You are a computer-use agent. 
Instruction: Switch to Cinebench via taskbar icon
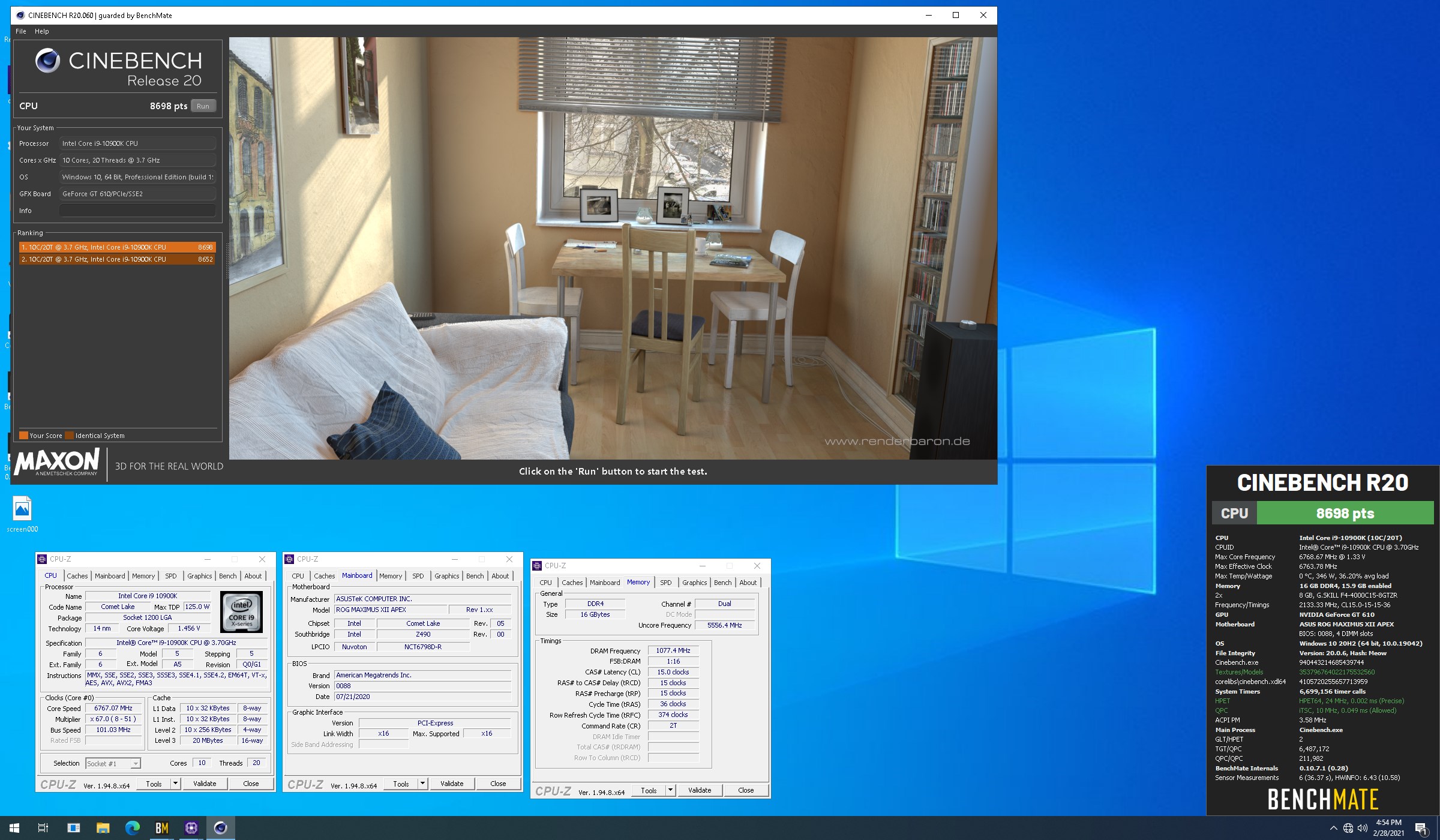point(220,828)
